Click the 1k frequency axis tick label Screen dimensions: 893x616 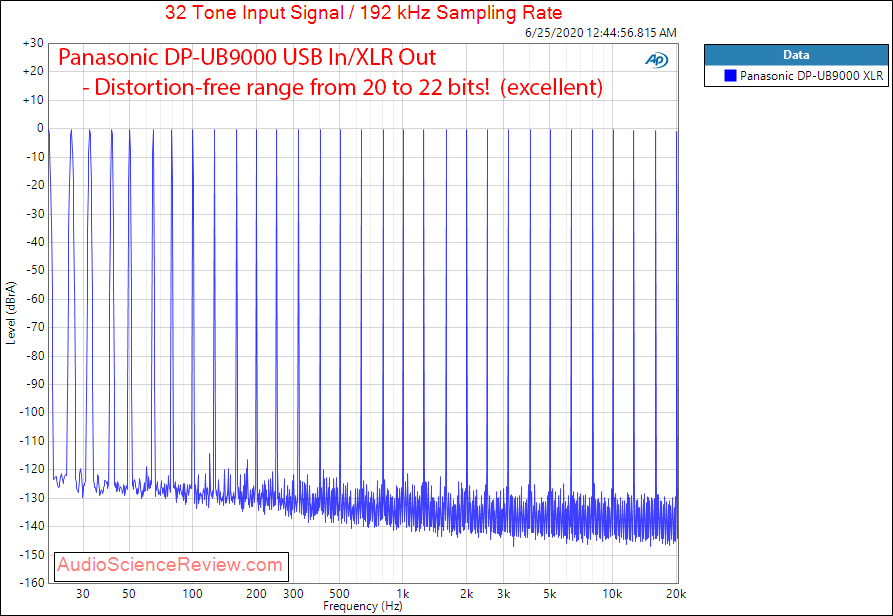(403, 594)
